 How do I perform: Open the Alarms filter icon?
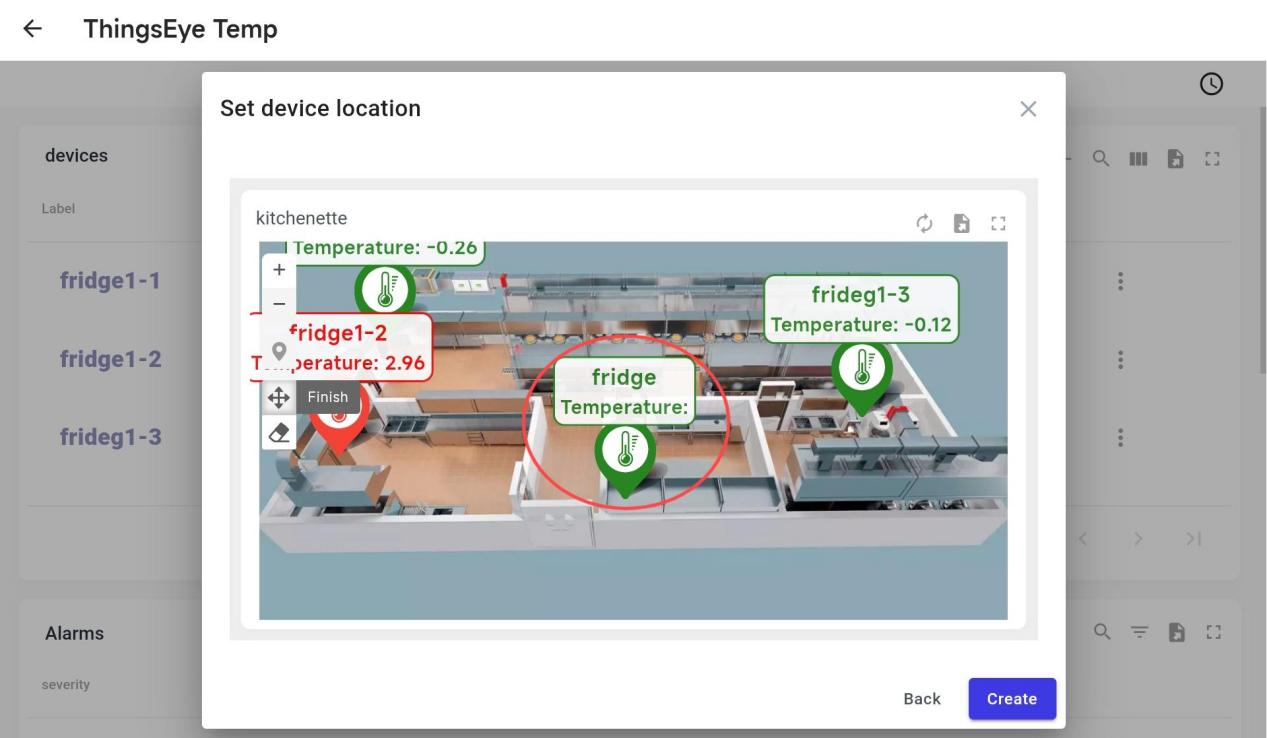point(1136,632)
